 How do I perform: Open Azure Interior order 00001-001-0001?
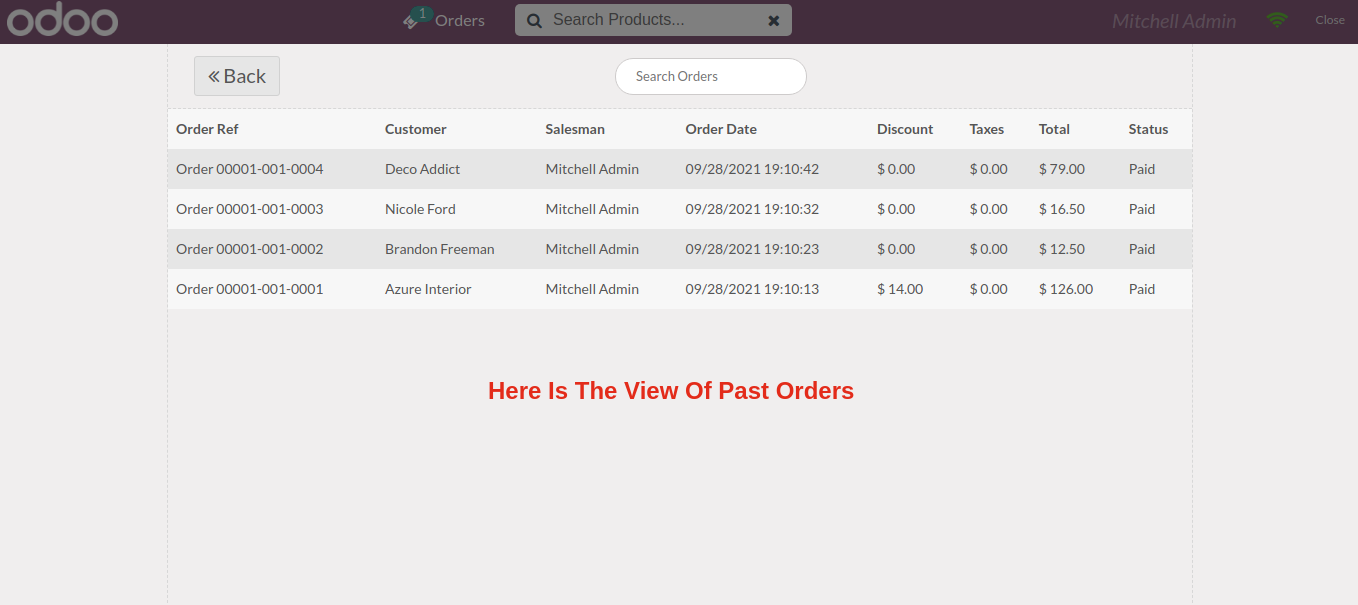[x=250, y=289]
